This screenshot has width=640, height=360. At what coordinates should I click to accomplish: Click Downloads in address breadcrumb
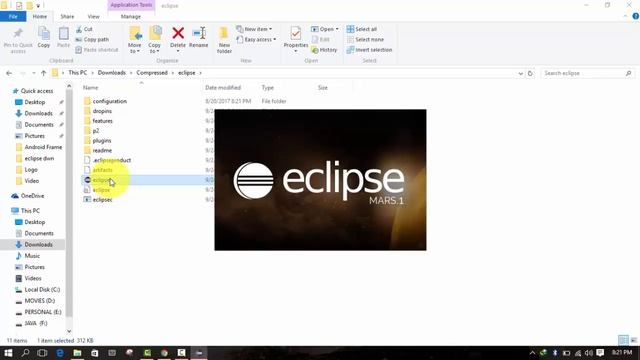[111, 73]
